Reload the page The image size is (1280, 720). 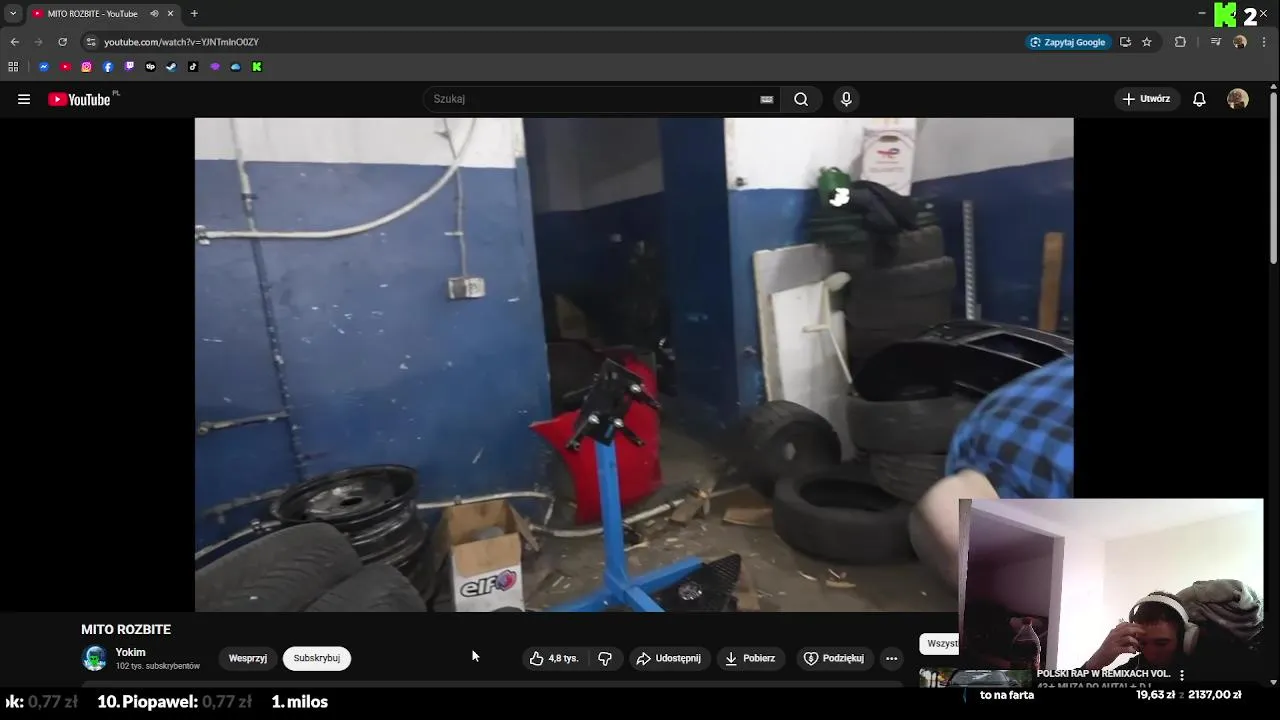tap(62, 42)
